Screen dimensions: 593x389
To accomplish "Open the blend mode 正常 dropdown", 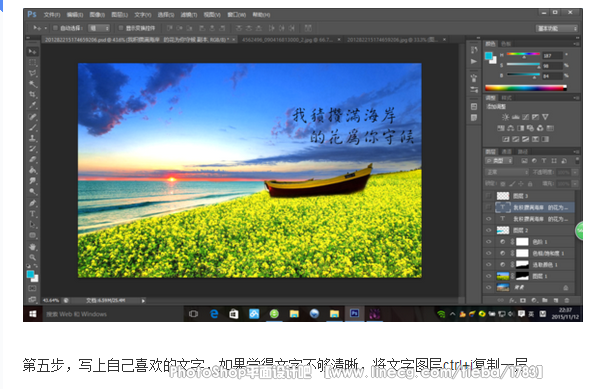I will coord(507,172).
